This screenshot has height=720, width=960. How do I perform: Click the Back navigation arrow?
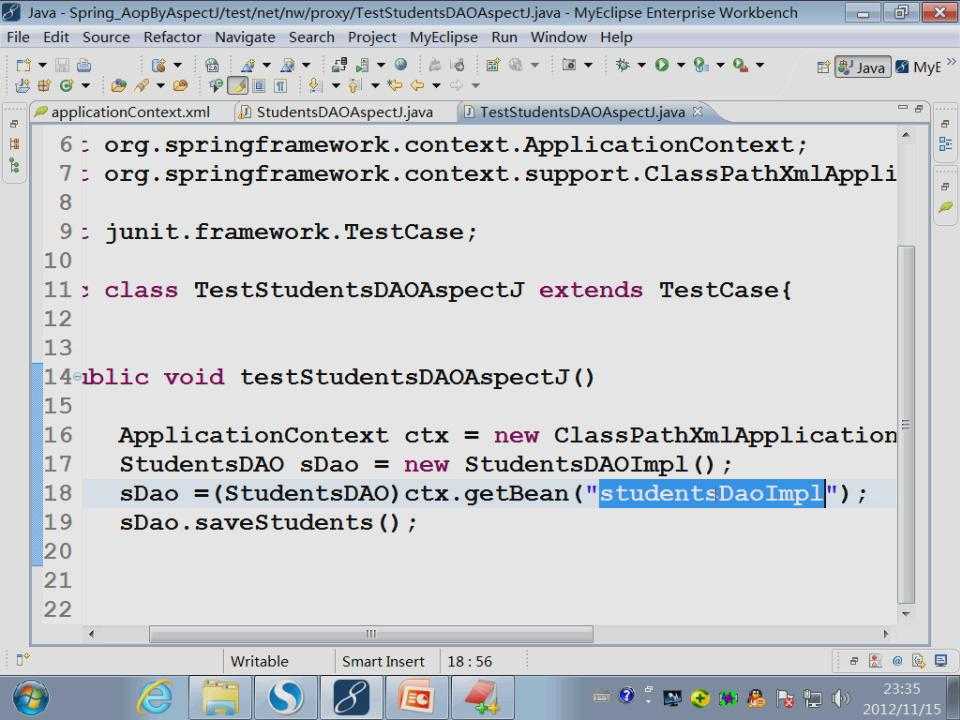point(418,86)
